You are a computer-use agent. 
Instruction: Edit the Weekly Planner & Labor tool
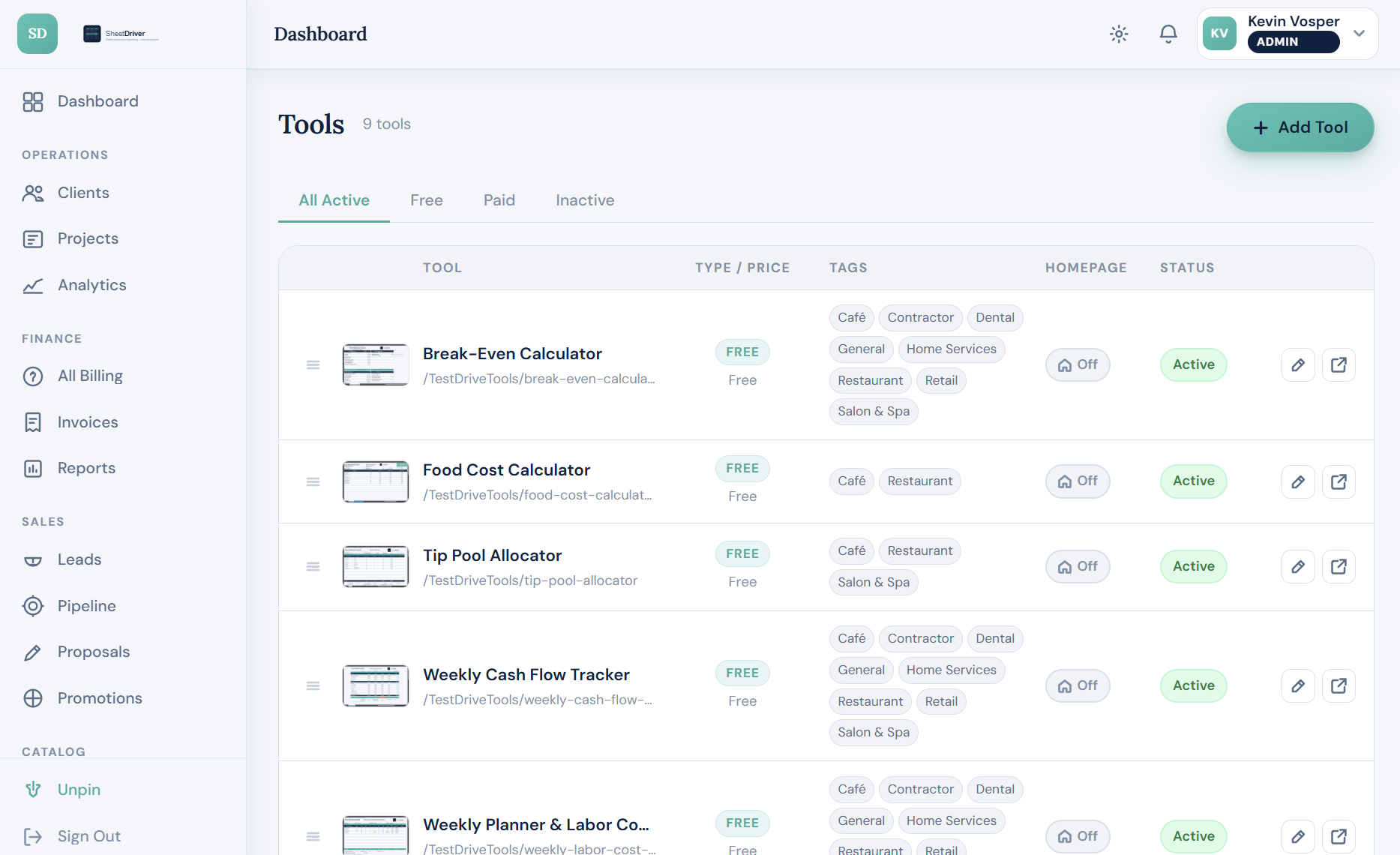(x=1298, y=836)
